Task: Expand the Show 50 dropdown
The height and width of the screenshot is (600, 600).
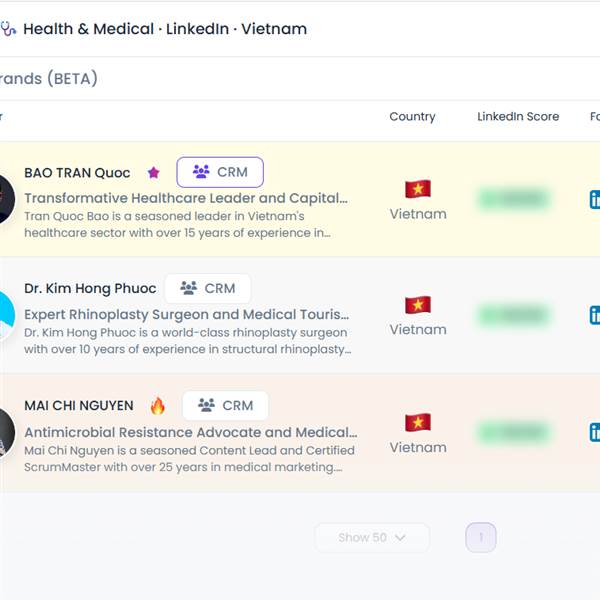Action: coord(372,538)
